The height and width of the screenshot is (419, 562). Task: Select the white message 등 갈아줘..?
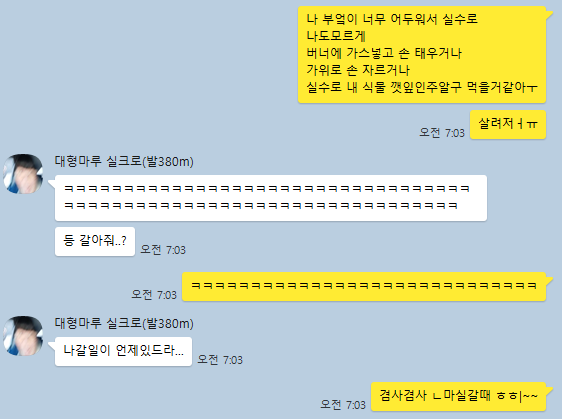pyautogui.click(x=95, y=241)
